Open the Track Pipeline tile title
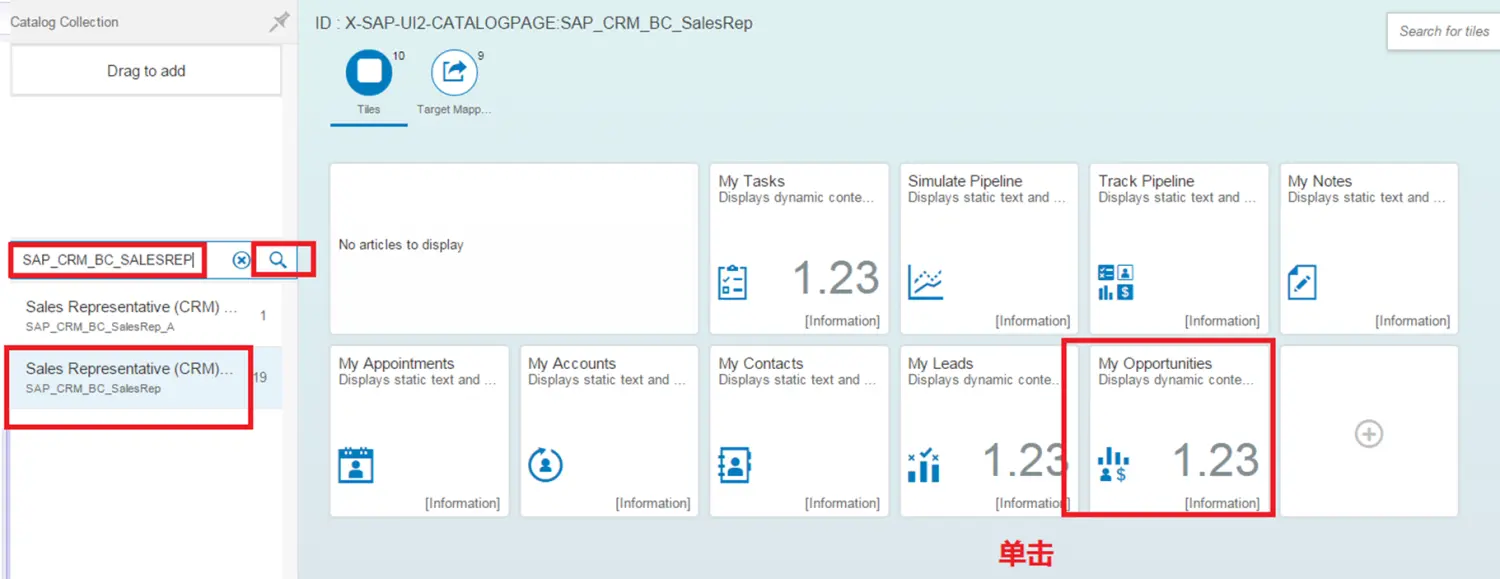1500x579 pixels. coord(1146,181)
